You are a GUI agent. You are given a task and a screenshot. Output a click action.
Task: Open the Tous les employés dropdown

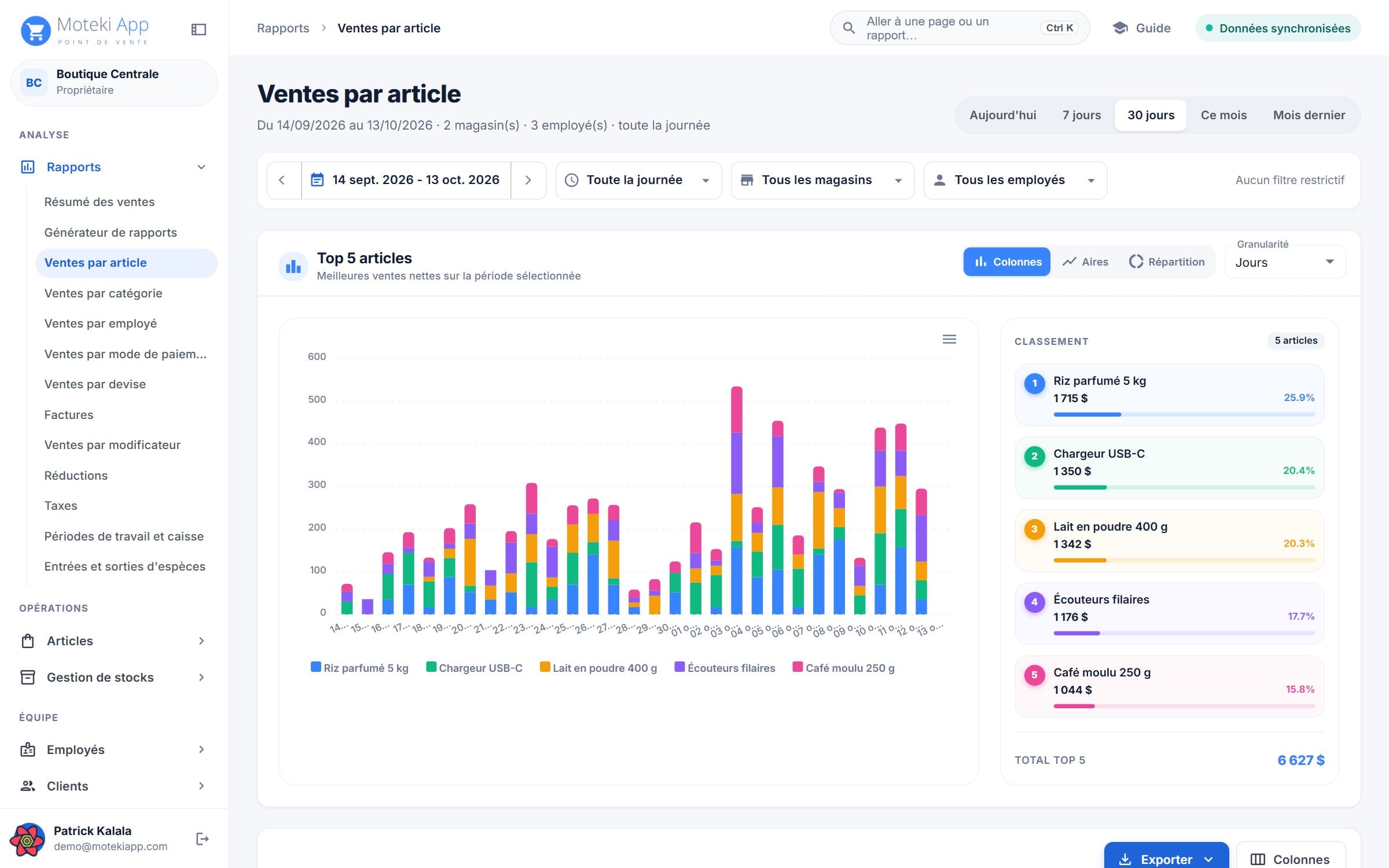pos(1015,180)
